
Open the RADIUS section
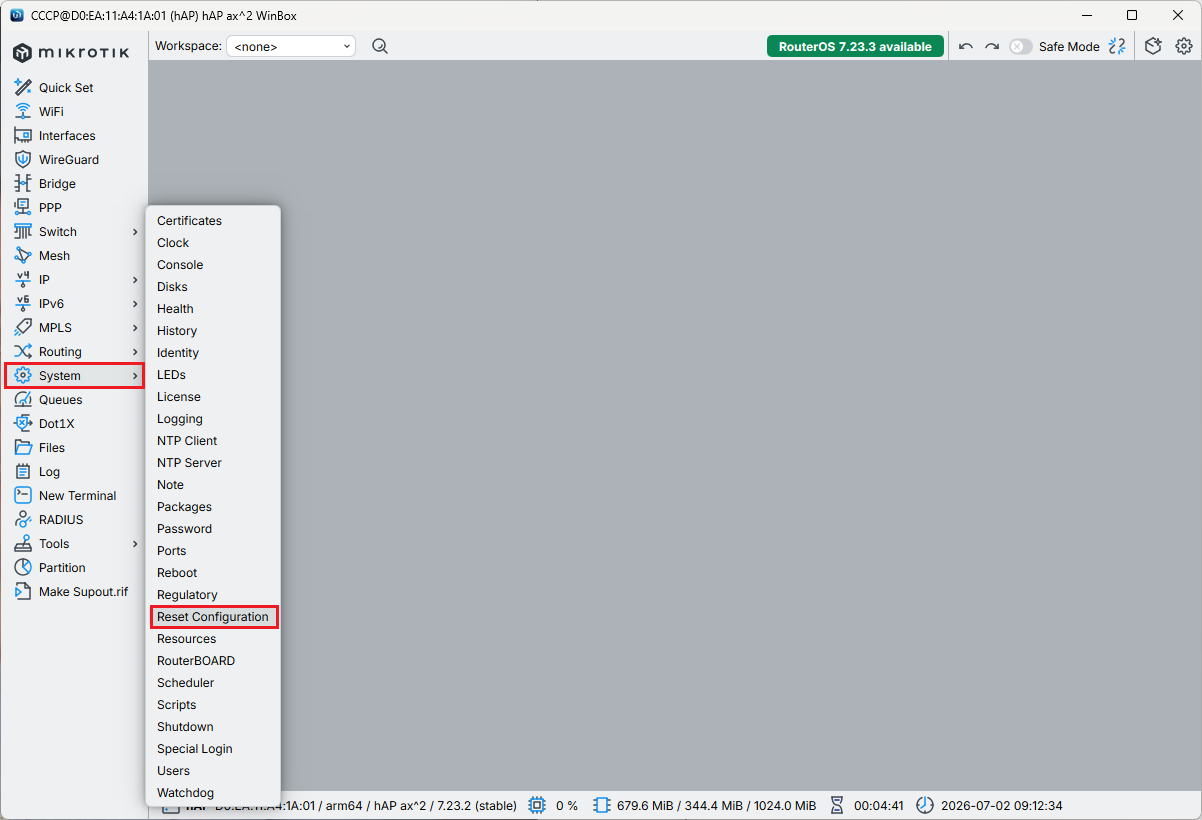pos(48,520)
